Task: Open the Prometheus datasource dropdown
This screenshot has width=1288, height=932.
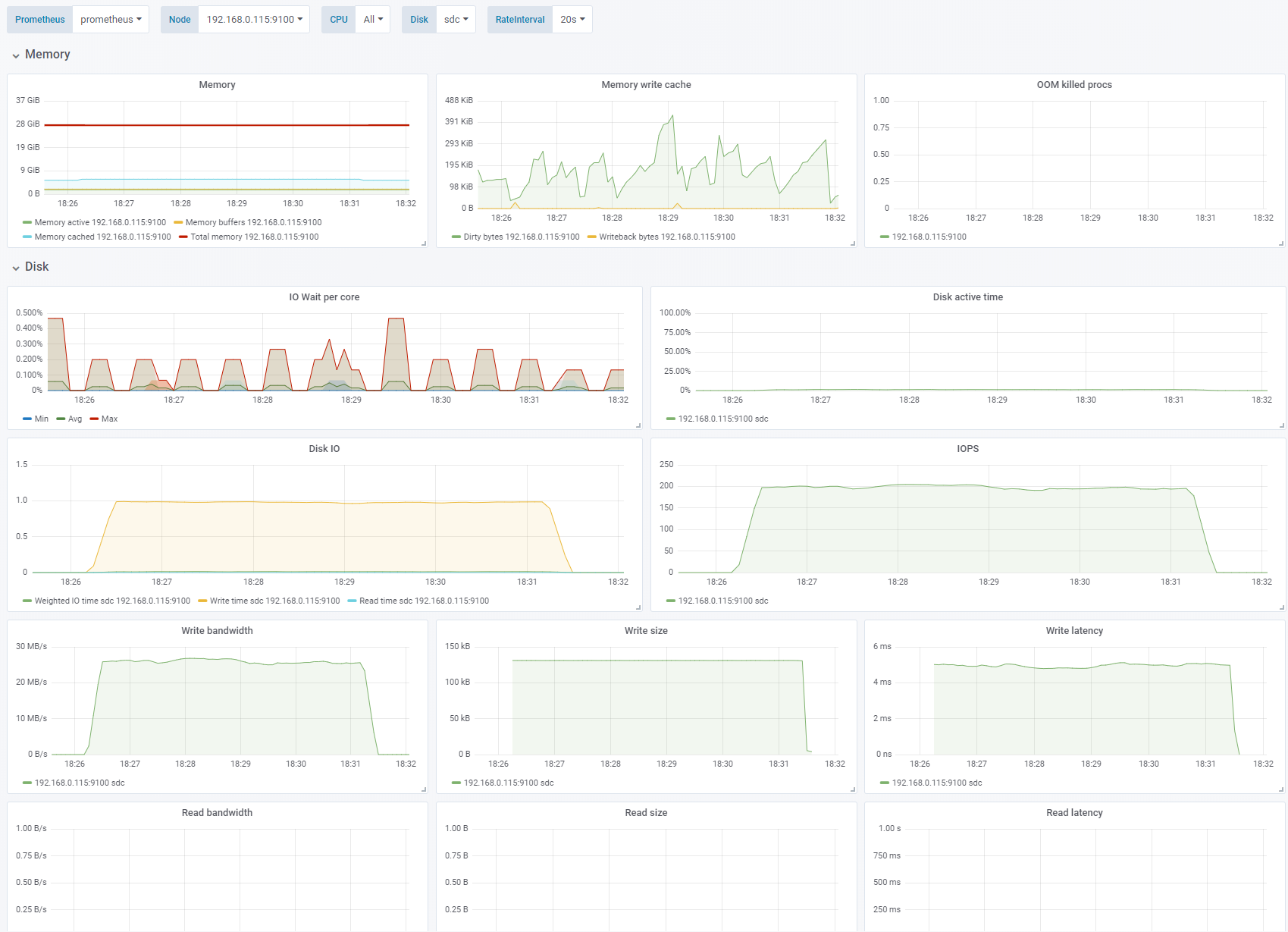Action: [x=111, y=20]
